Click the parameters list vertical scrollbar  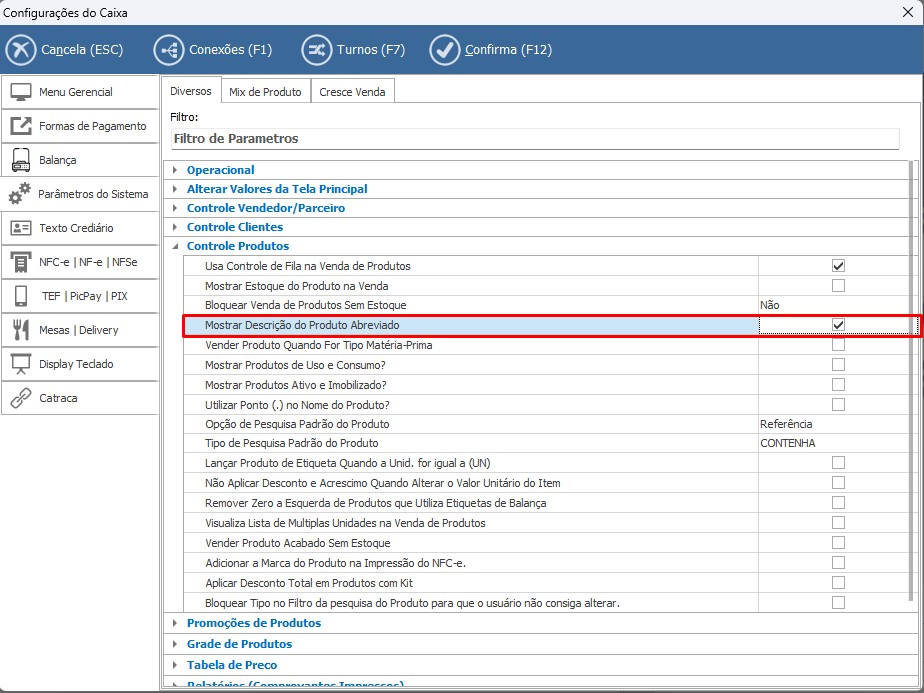tap(910, 380)
